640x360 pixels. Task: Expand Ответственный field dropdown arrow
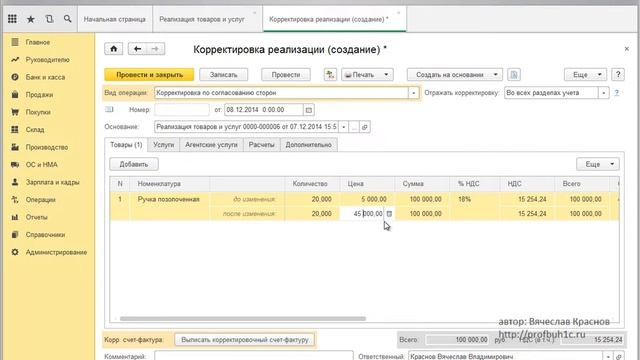click(608, 356)
